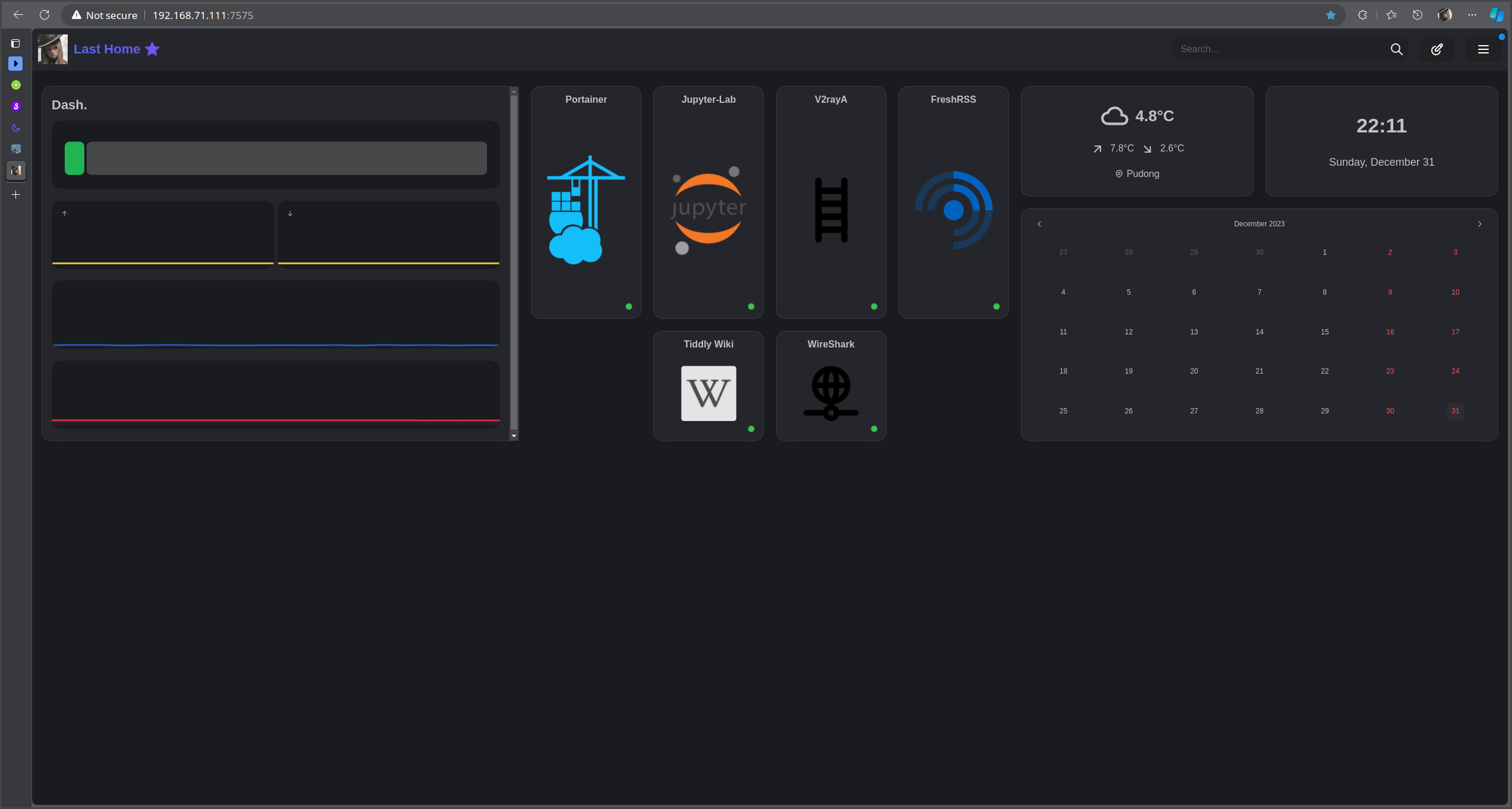
Task: Click the red line graph in Dash.
Action: (x=276, y=394)
